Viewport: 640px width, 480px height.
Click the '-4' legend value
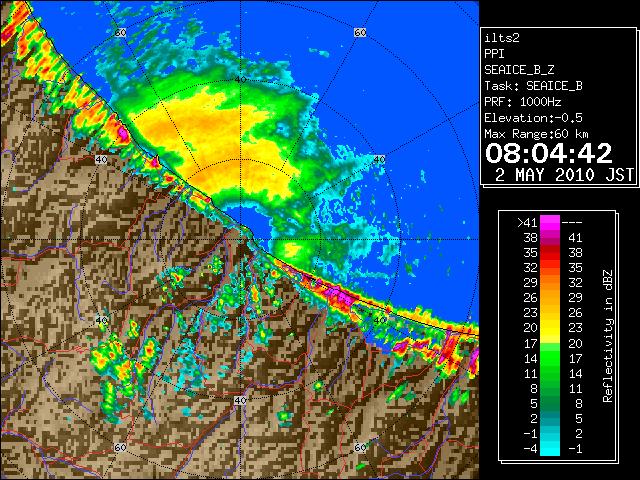click(x=530, y=449)
